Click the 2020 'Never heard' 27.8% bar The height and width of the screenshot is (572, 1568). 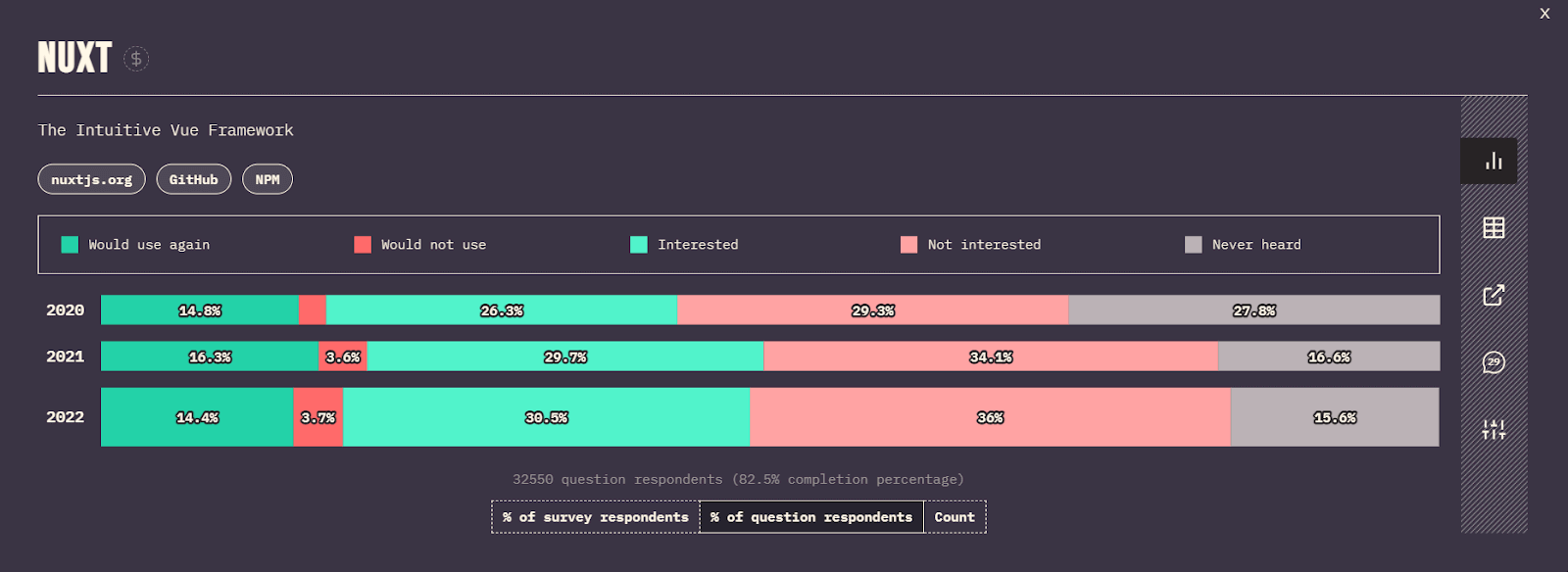(1253, 310)
